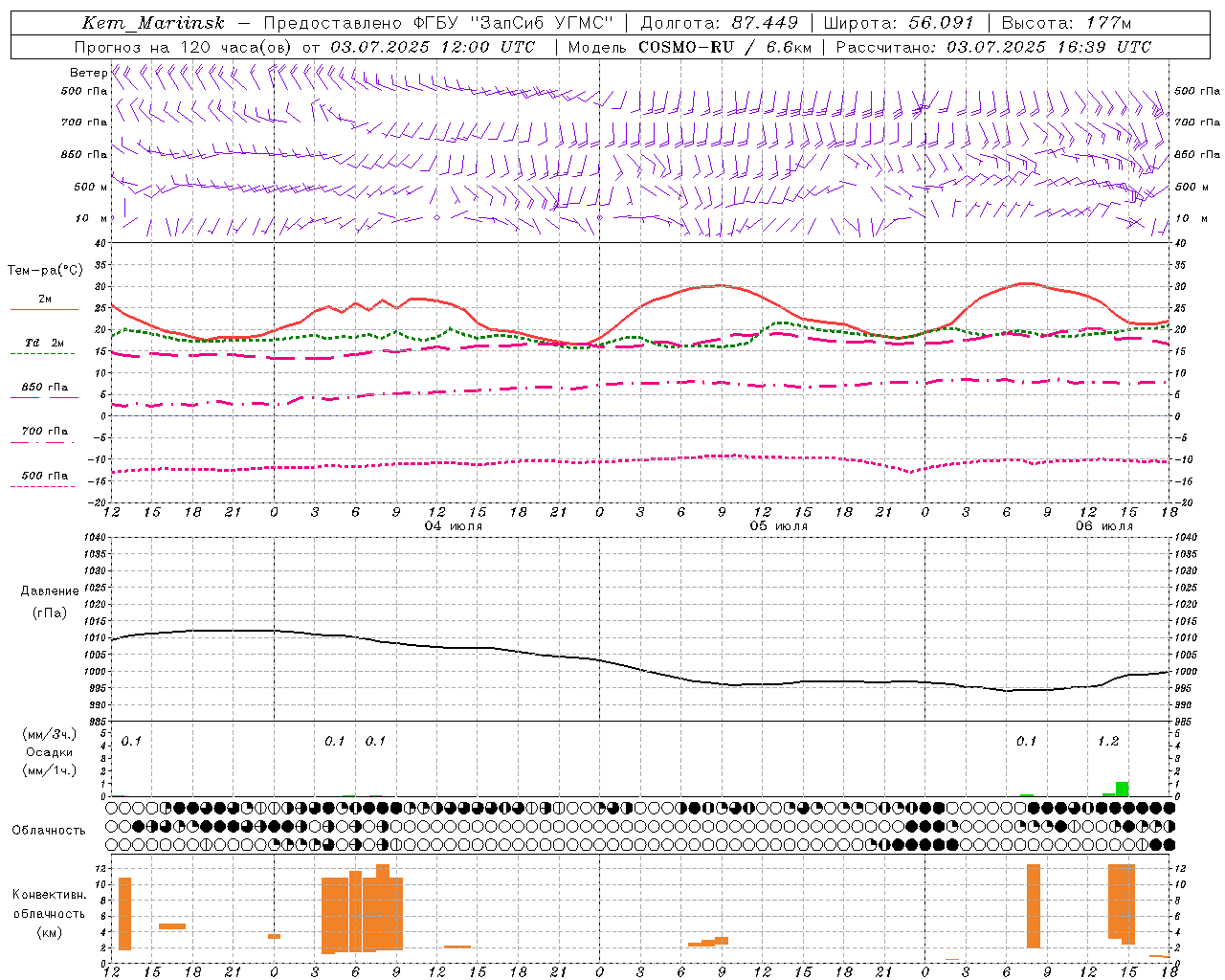Click the '500 гПа' temperature legend entry

pyautogui.click(x=44, y=476)
